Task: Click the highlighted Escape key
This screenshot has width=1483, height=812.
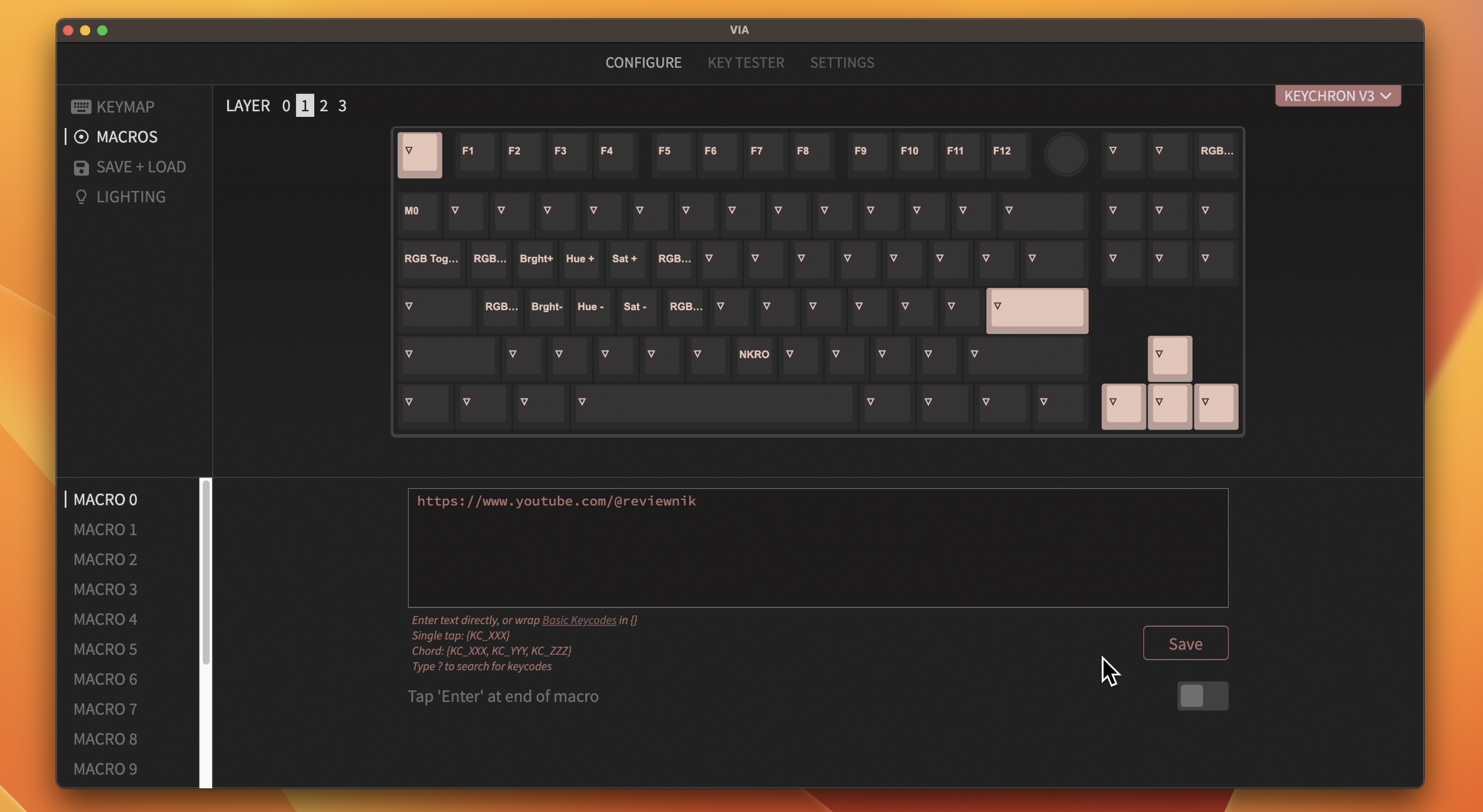Action: [x=420, y=154]
